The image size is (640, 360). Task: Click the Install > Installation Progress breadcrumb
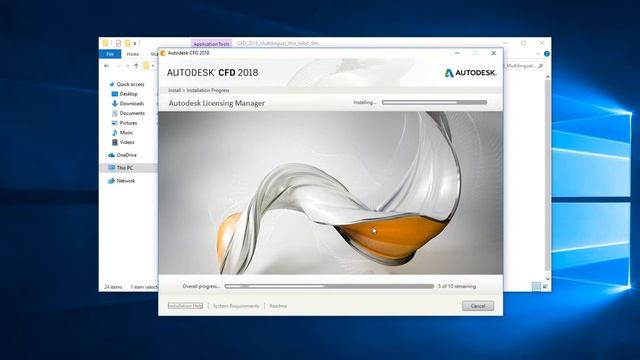(x=199, y=90)
